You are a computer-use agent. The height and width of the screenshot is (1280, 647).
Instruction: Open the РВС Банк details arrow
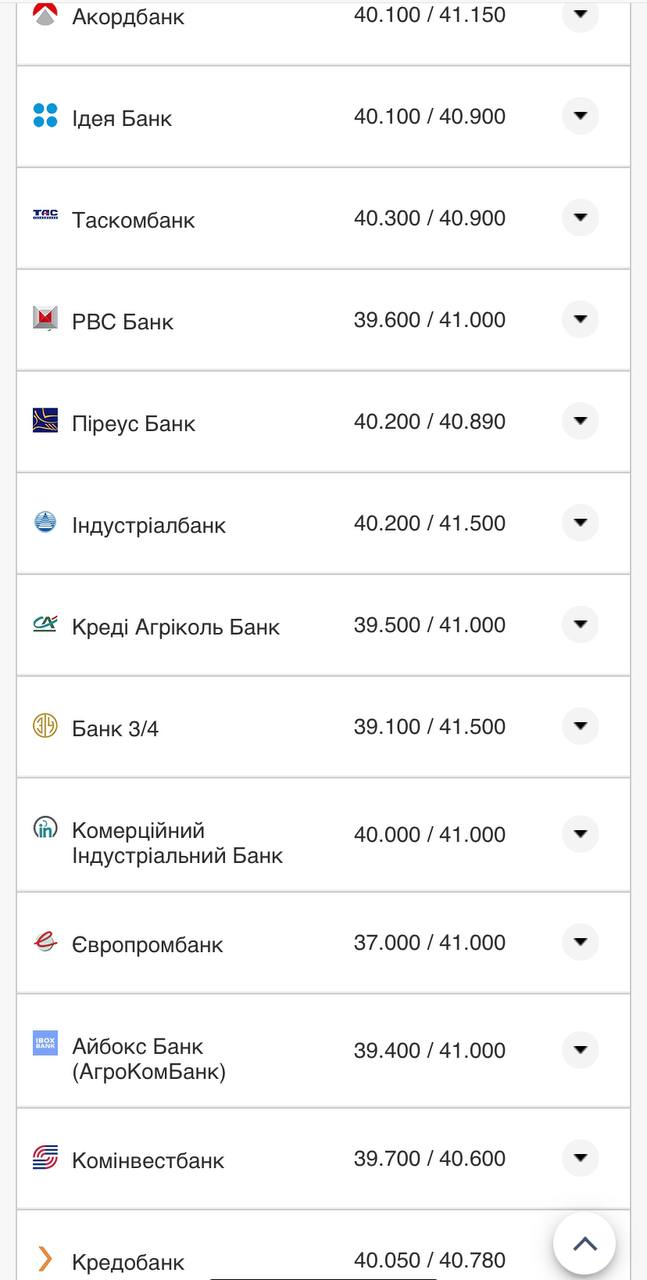click(x=580, y=319)
